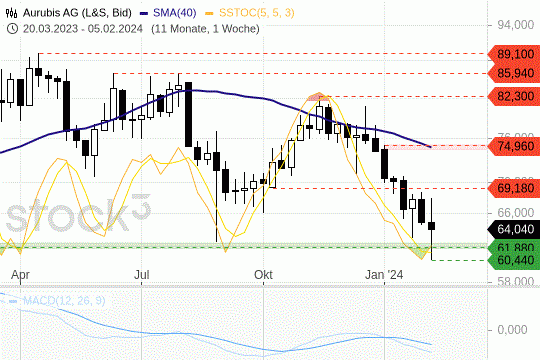Click the 58,000 price axis value
Image resolution: width=540 pixels, height=360 pixels.
(516, 281)
